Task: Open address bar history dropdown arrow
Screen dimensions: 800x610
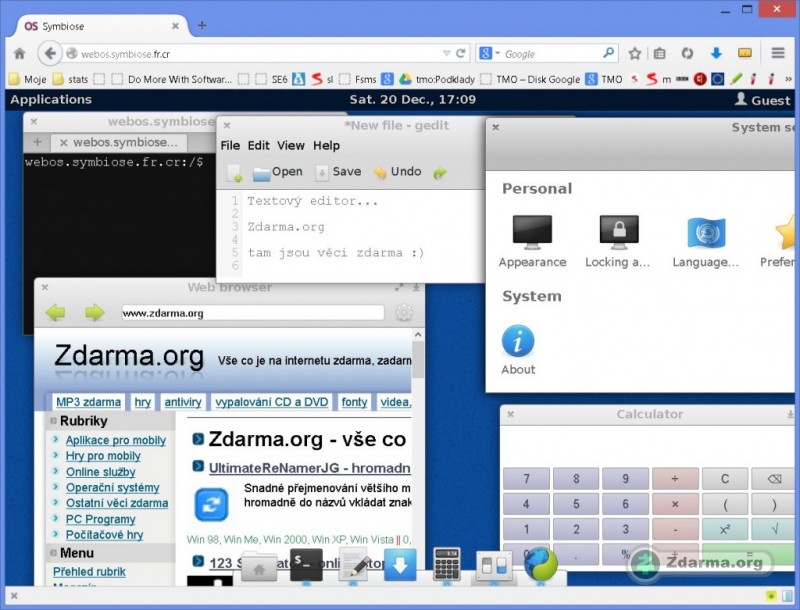Action: click(x=446, y=53)
